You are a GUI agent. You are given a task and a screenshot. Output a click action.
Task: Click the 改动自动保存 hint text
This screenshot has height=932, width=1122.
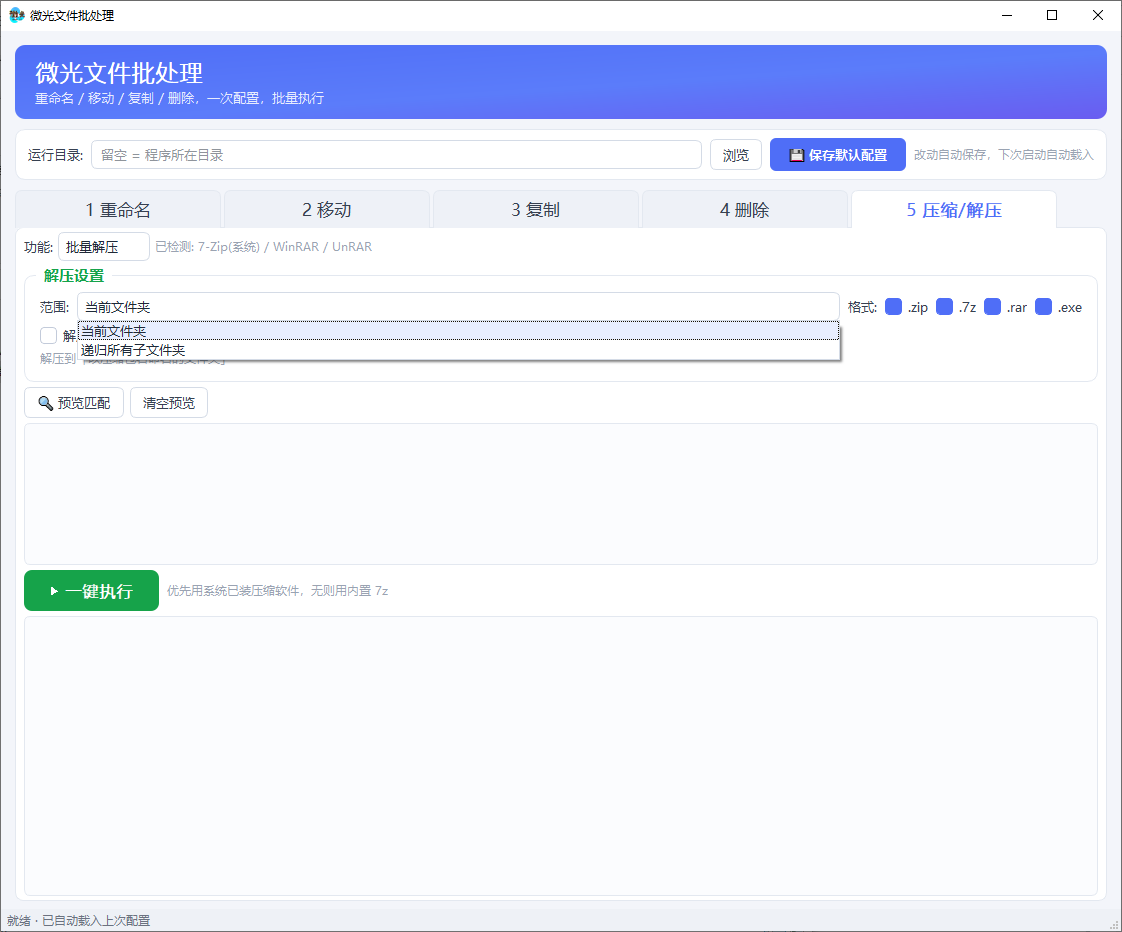[1004, 155]
